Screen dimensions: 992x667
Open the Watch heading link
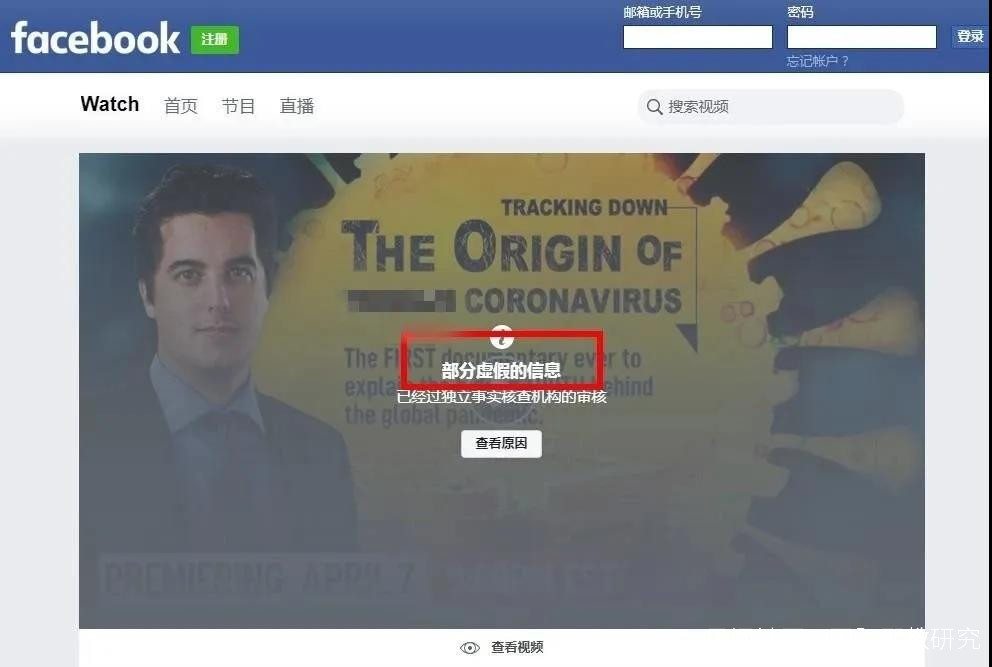109,104
